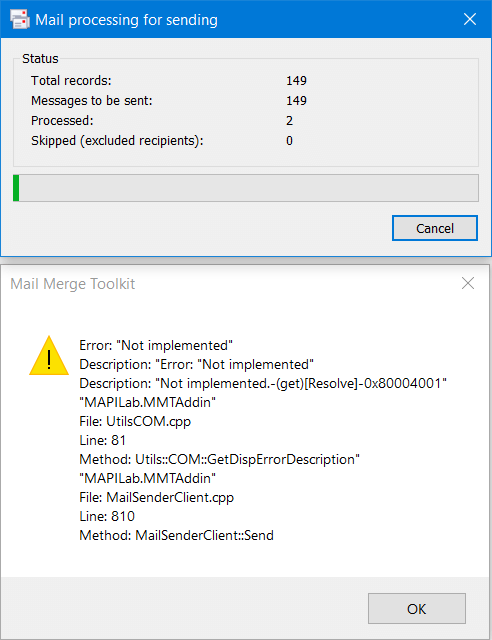Image resolution: width=492 pixels, height=640 pixels.
Task: Click the Skipped excluded recipients label
Action: click(x=117, y=141)
